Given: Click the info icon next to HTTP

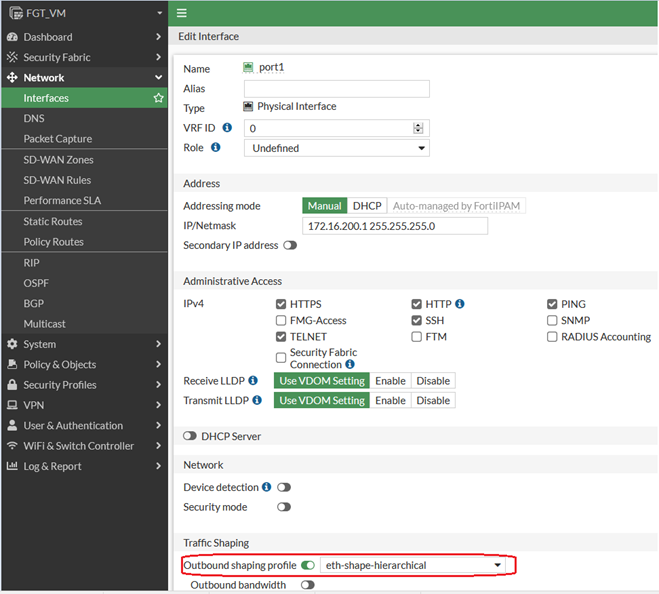Looking at the screenshot, I should click(460, 304).
